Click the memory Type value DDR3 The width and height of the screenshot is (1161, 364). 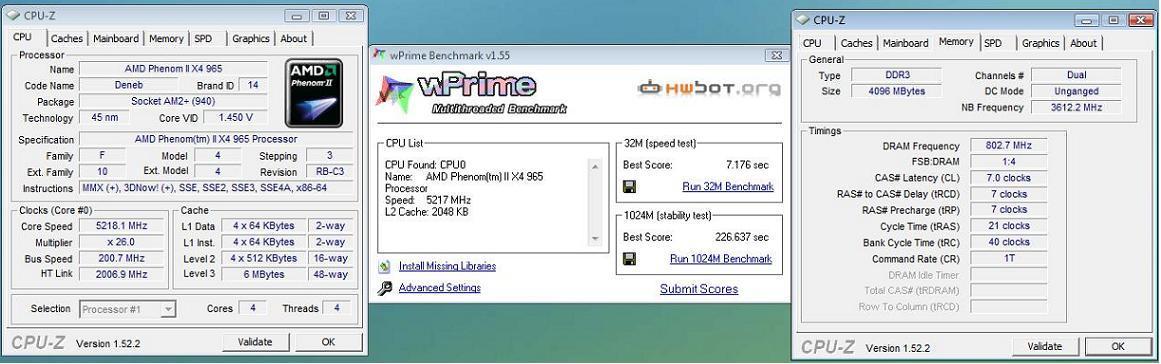(895, 75)
